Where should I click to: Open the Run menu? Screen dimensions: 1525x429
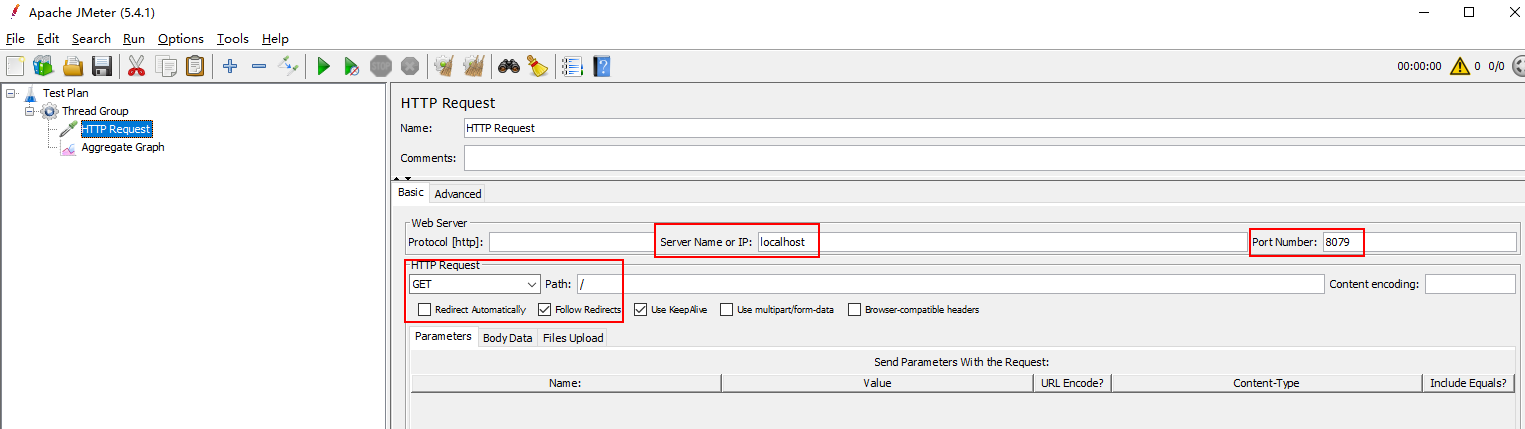(134, 39)
